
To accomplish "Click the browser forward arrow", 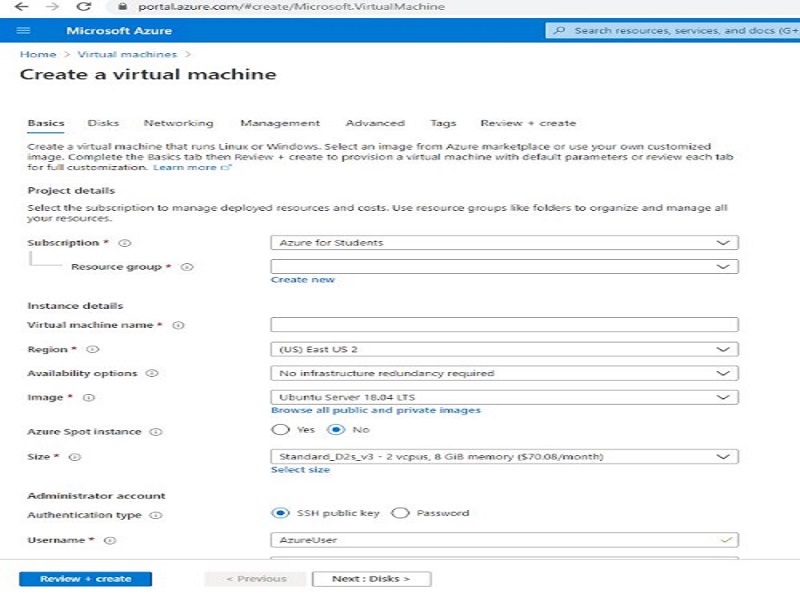I will tap(53, 7).
